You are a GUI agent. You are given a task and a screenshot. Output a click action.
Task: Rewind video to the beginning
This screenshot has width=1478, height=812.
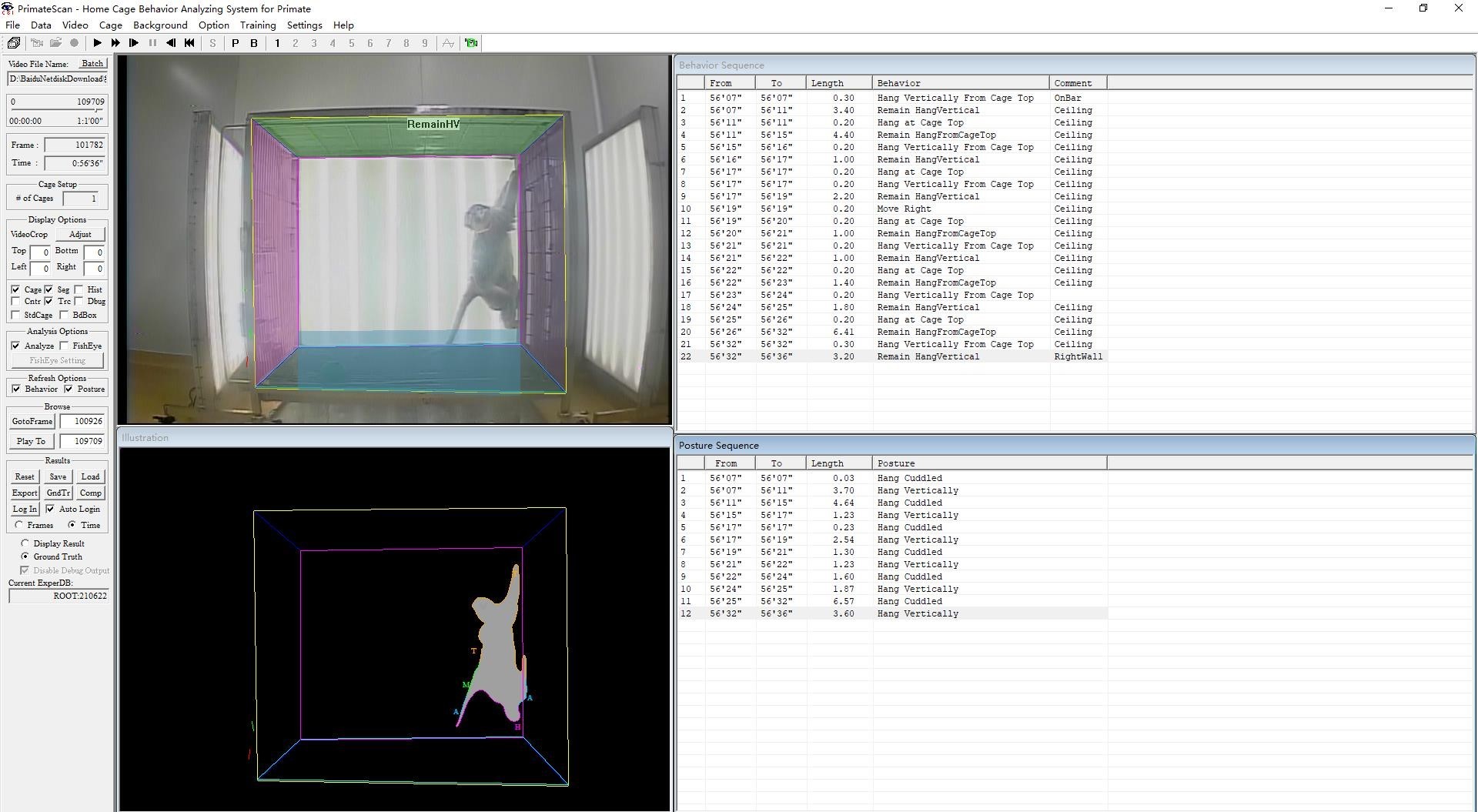point(189,43)
